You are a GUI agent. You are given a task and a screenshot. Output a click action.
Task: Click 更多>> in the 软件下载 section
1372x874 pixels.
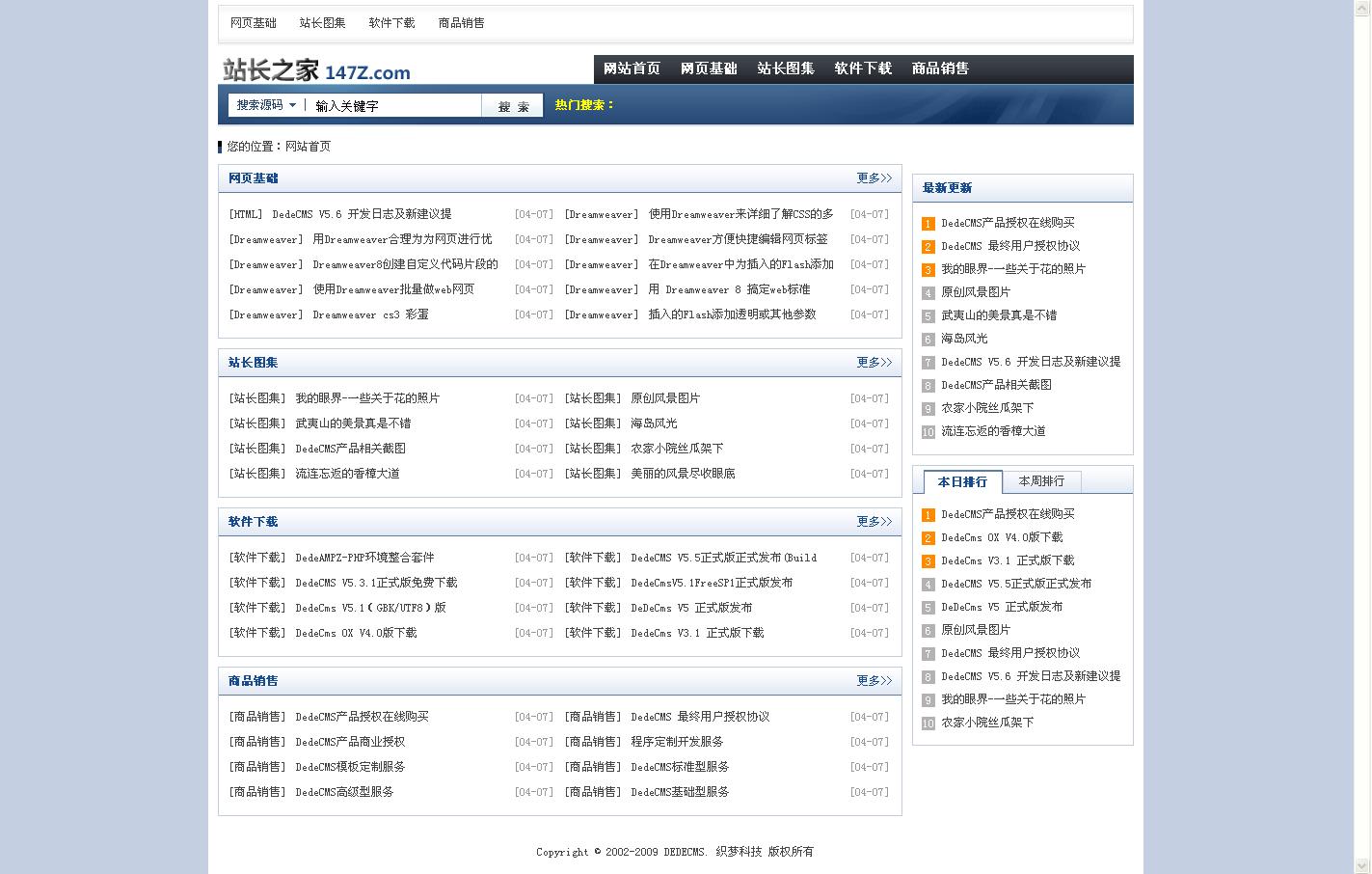pyautogui.click(x=874, y=522)
